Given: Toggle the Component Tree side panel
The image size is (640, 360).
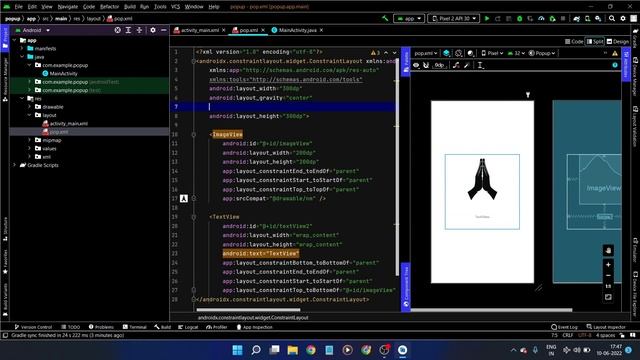Looking at the screenshot, I should coord(406,287).
